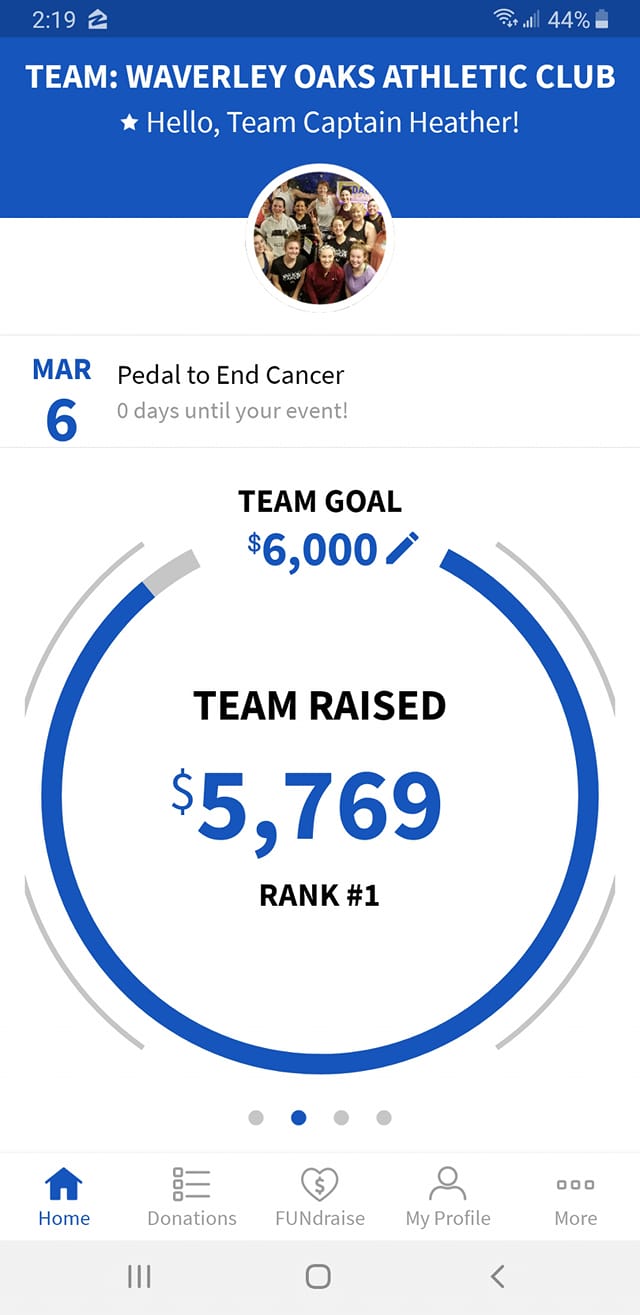The width and height of the screenshot is (640, 1315).
Task: Tap the MAR 6 event date
Action: tap(61, 398)
